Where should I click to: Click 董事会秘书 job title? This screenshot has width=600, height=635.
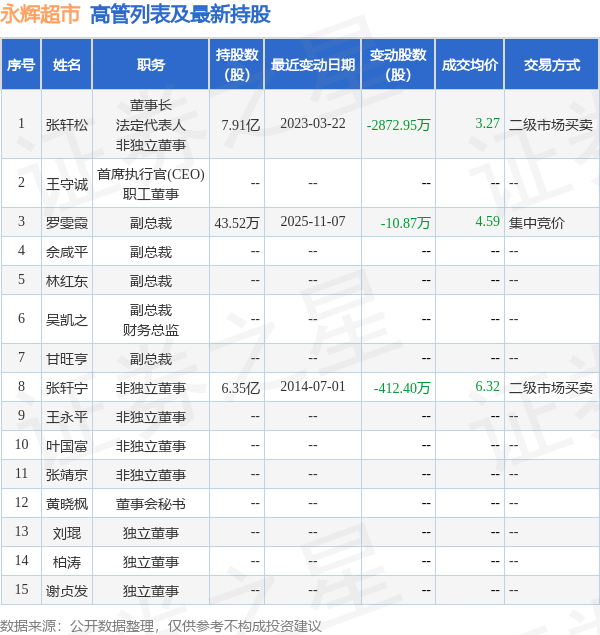tap(151, 504)
